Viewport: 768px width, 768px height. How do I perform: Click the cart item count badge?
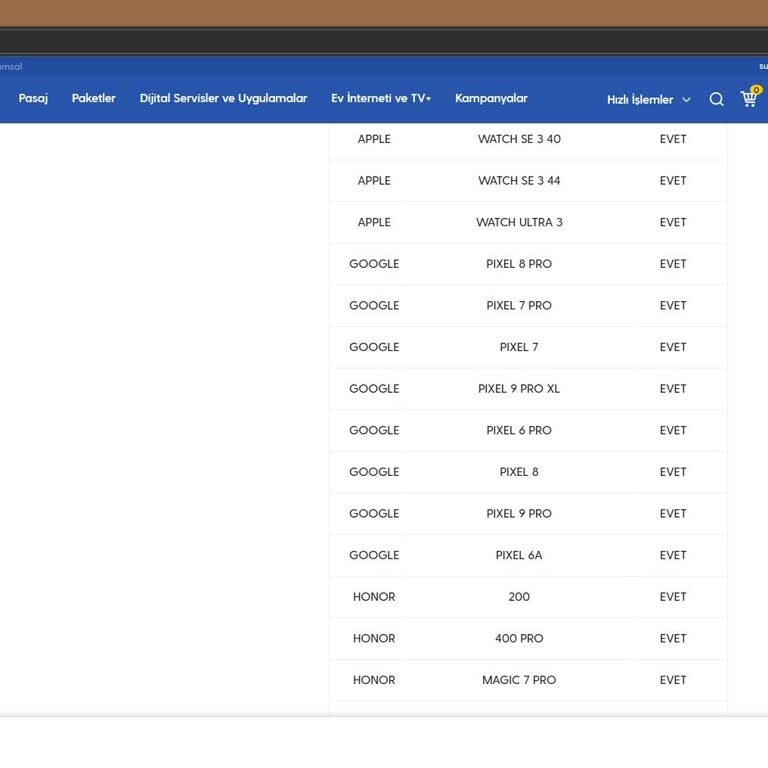(x=756, y=90)
